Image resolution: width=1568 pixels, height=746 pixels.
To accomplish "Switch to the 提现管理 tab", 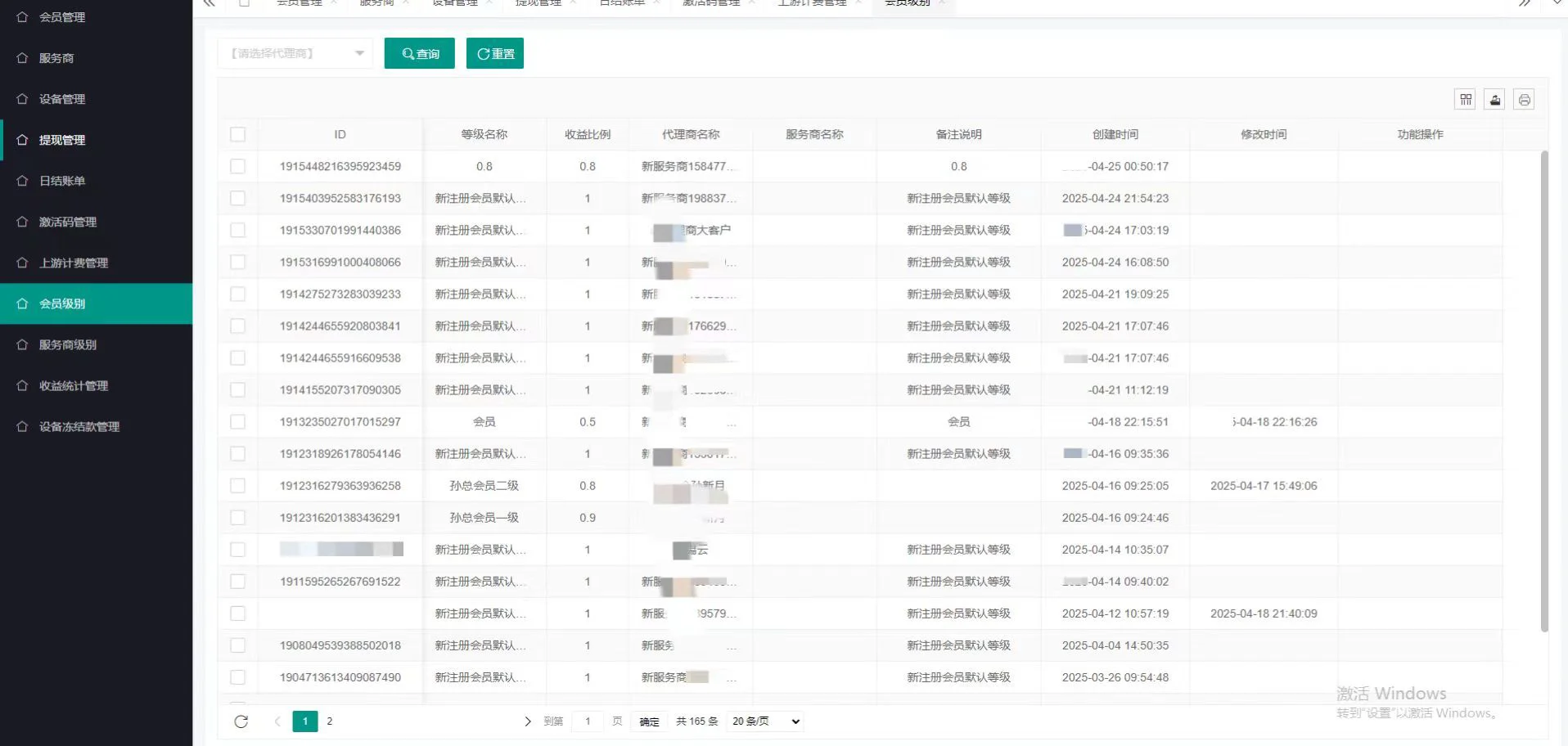I will pos(540,2).
